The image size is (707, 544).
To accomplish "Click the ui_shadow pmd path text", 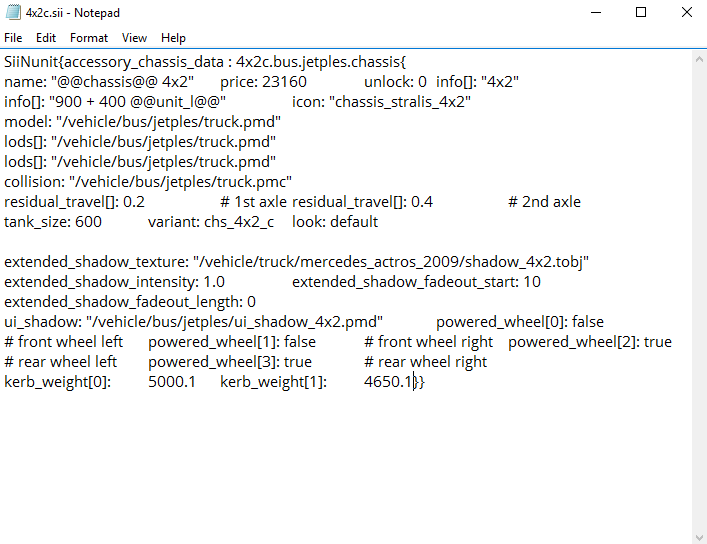I will [x=193, y=322].
